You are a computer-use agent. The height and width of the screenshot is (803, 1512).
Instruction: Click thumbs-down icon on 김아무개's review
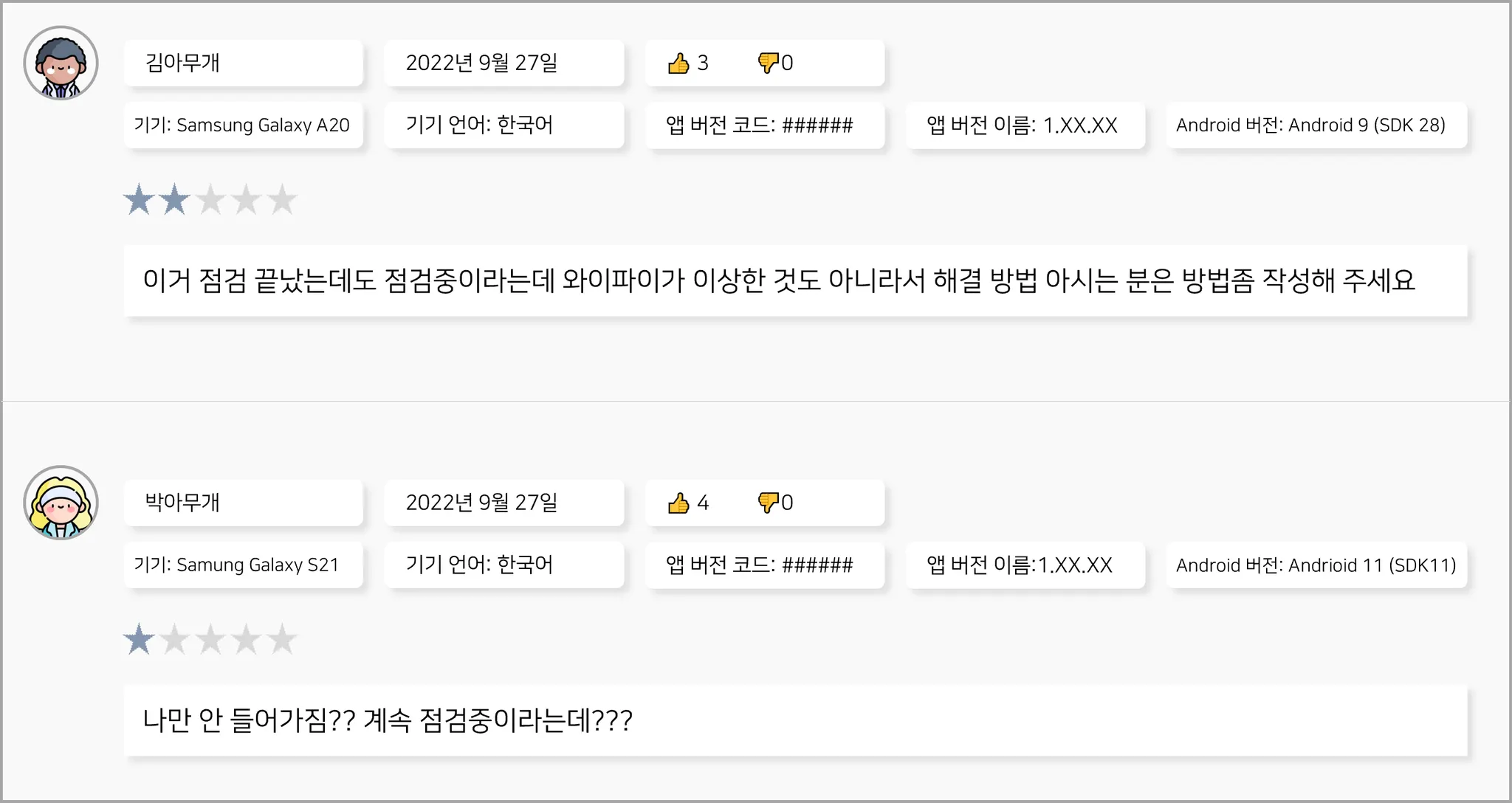768,63
